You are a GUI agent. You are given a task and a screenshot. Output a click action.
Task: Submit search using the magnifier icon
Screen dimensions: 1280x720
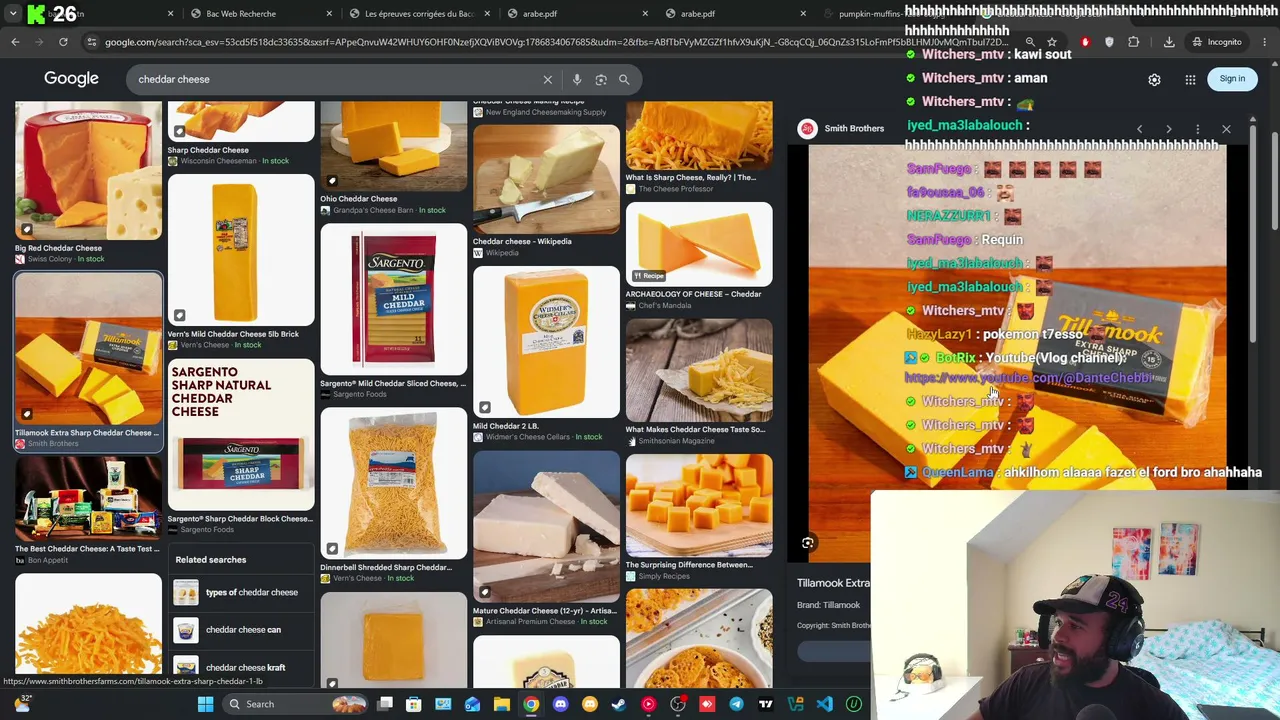pyautogui.click(x=624, y=79)
